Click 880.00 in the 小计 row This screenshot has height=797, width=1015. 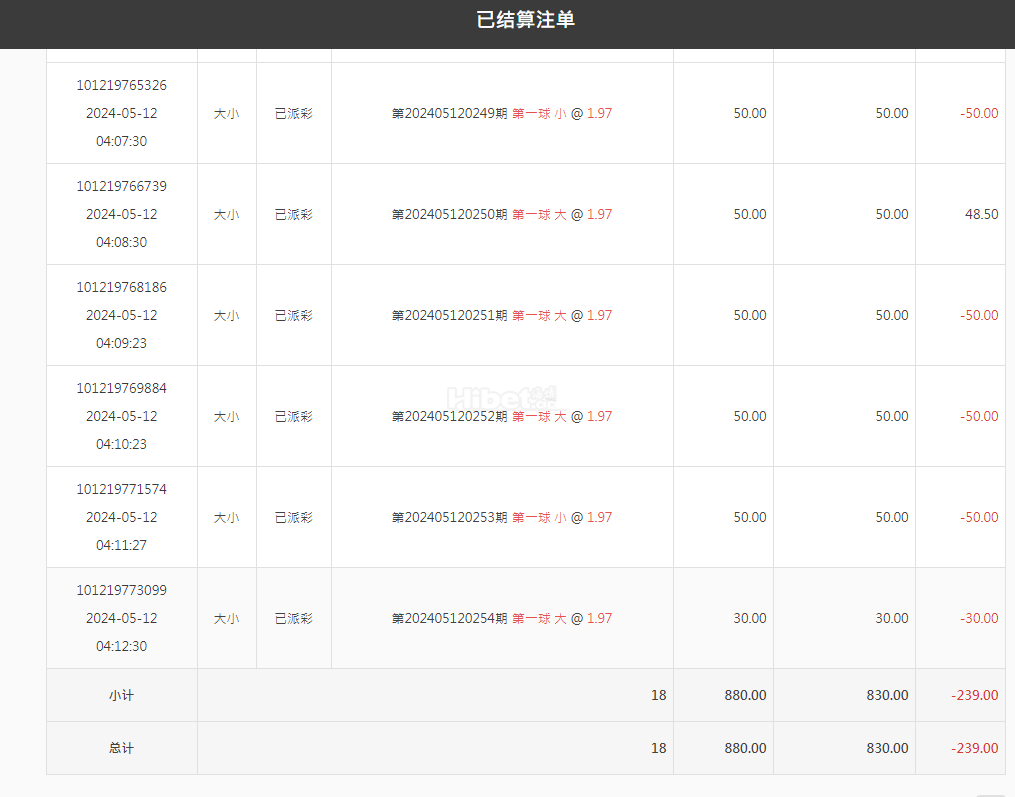[745, 695]
